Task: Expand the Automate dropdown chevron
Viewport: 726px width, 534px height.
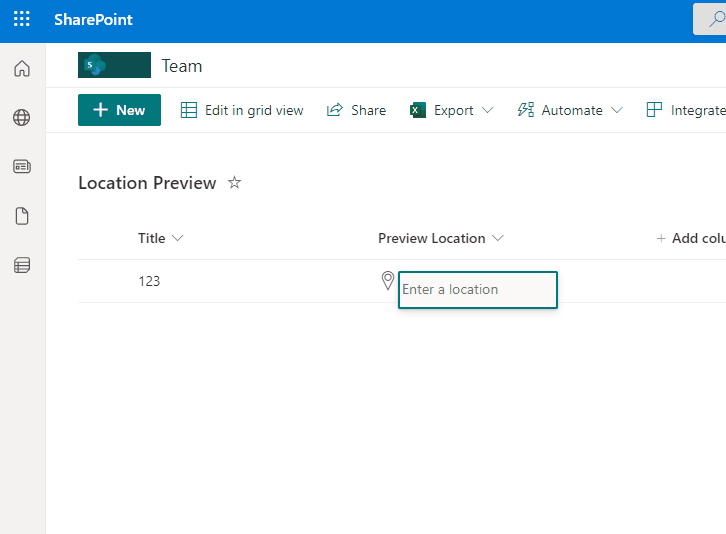Action: [x=617, y=110]
